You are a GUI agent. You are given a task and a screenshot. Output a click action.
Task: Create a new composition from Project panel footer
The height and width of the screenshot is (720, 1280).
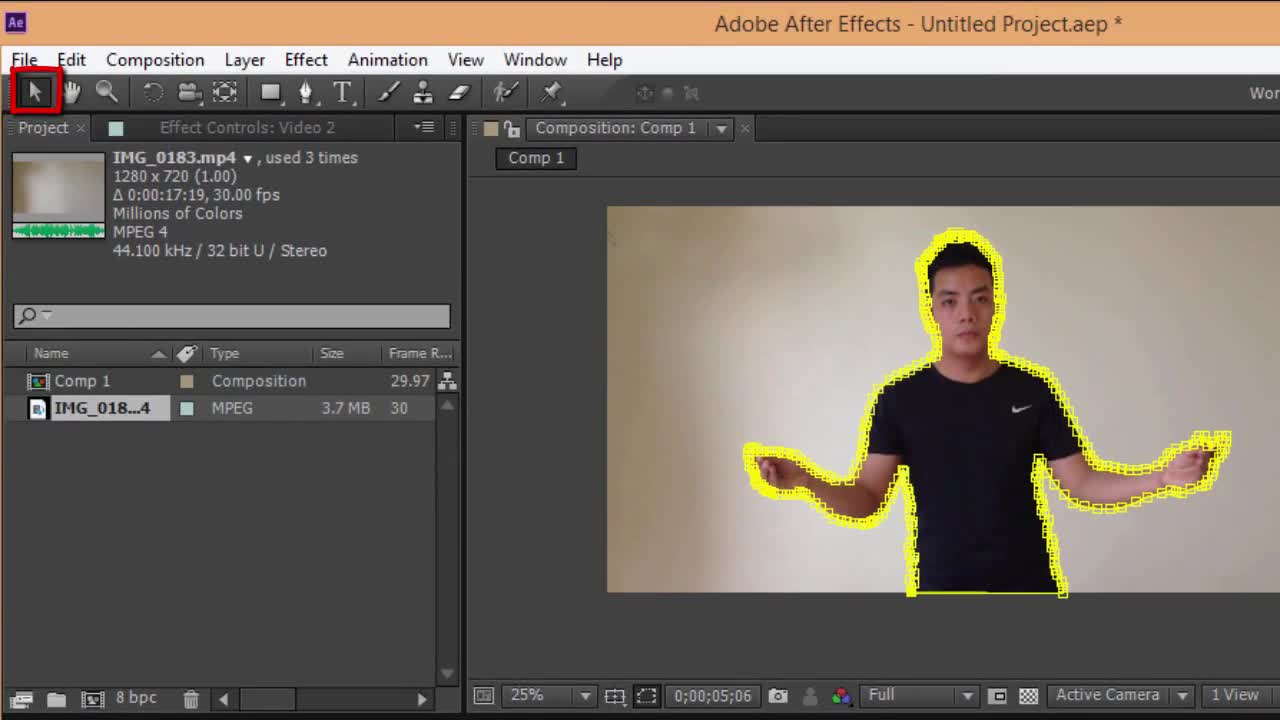pos(92,699)
